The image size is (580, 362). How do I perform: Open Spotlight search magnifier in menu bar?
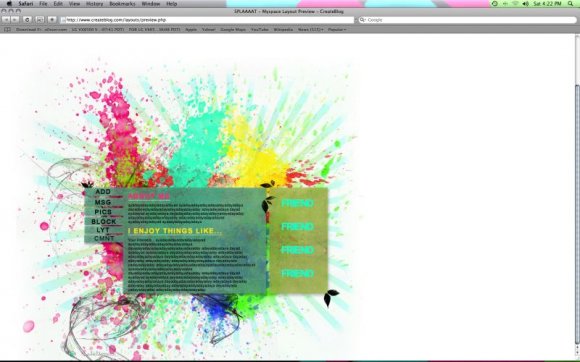click(571, 4)
